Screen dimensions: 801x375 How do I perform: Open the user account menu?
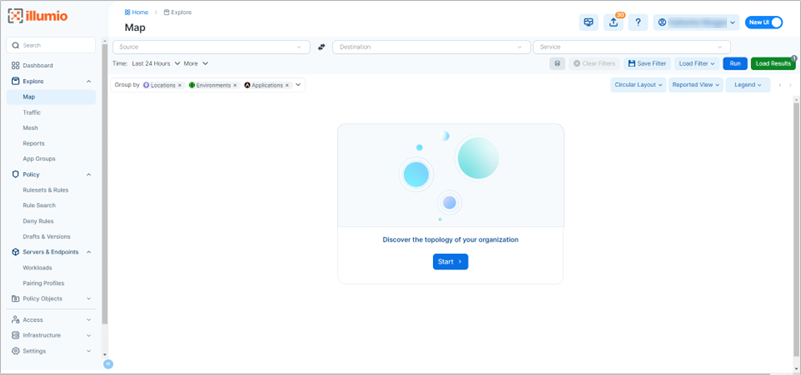click(x=696, y=22)
